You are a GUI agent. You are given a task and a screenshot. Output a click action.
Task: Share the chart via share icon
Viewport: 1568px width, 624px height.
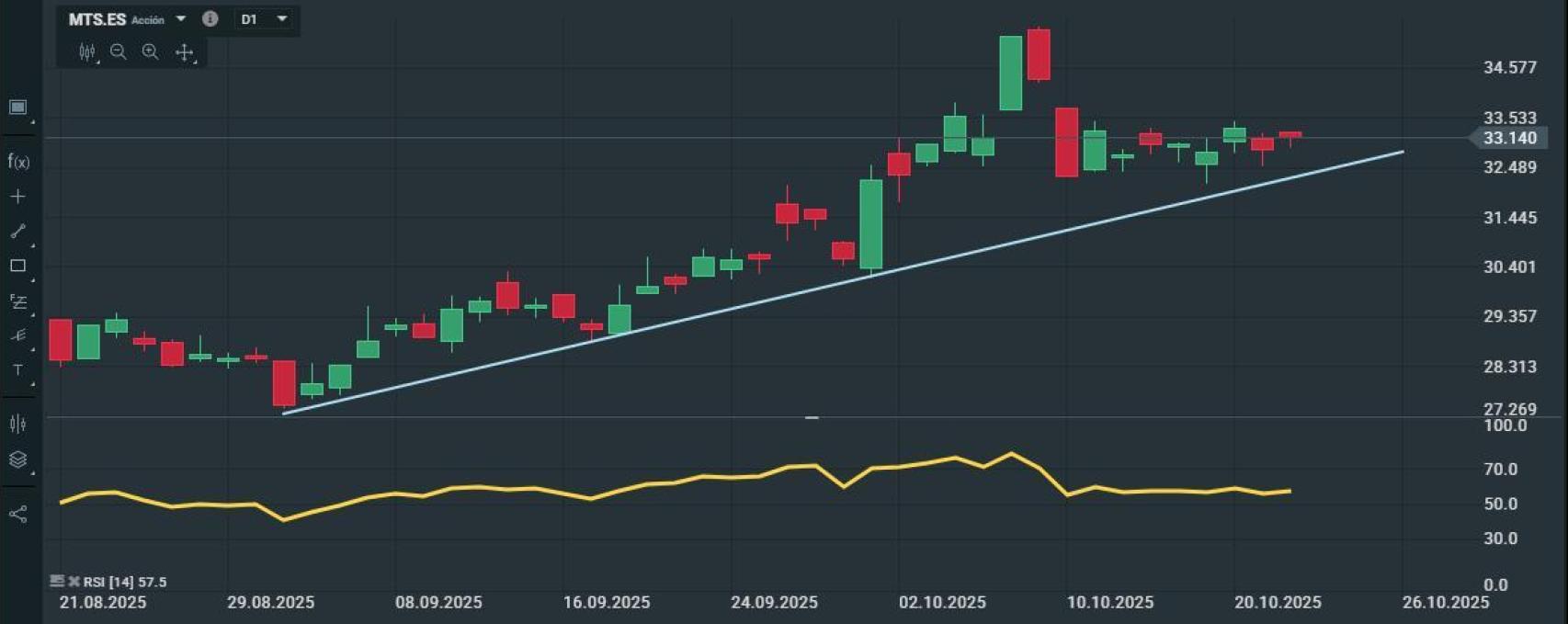[17, 514]
